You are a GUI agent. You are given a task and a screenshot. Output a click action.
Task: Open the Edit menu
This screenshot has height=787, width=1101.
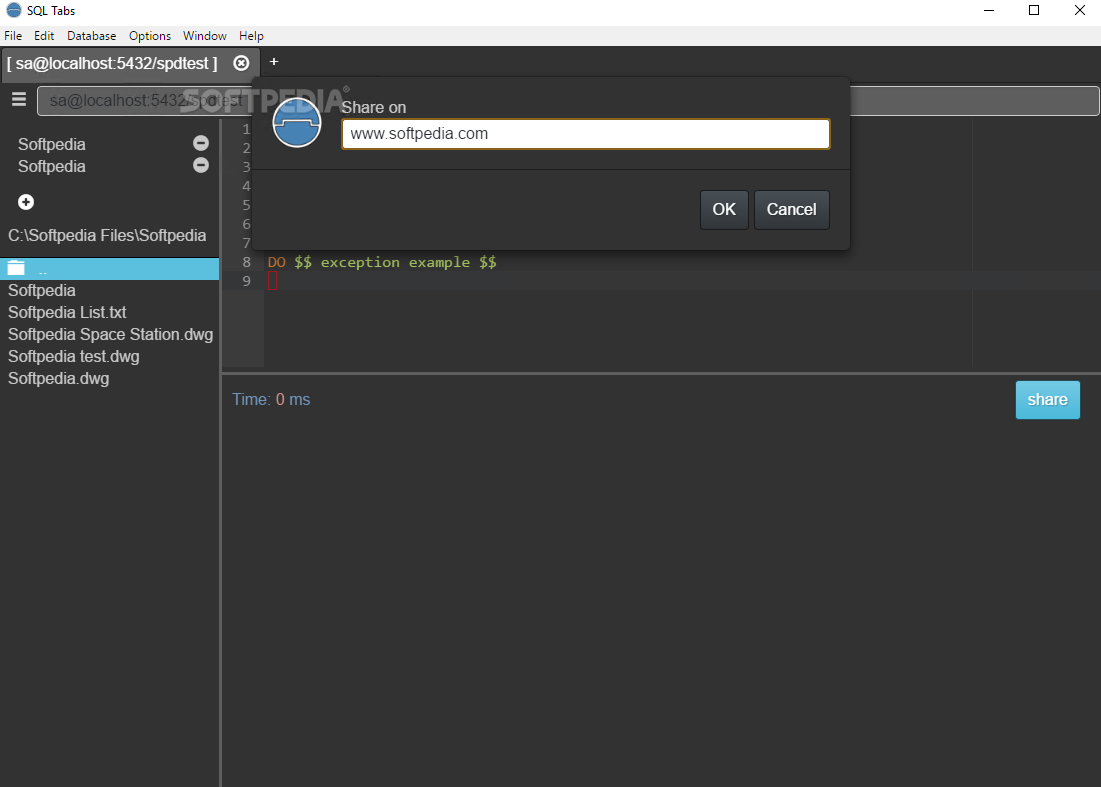44,36
